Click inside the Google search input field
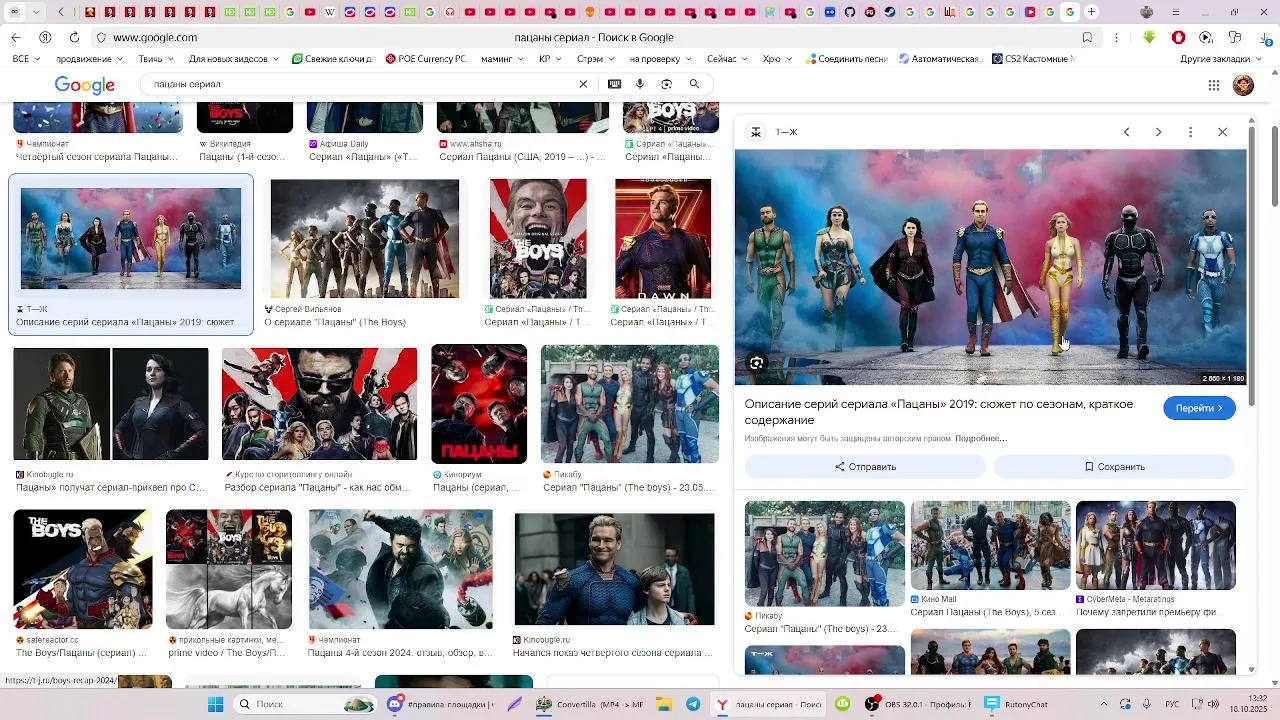This screenshot has height=720, width=1280. [x=360, y=84]
